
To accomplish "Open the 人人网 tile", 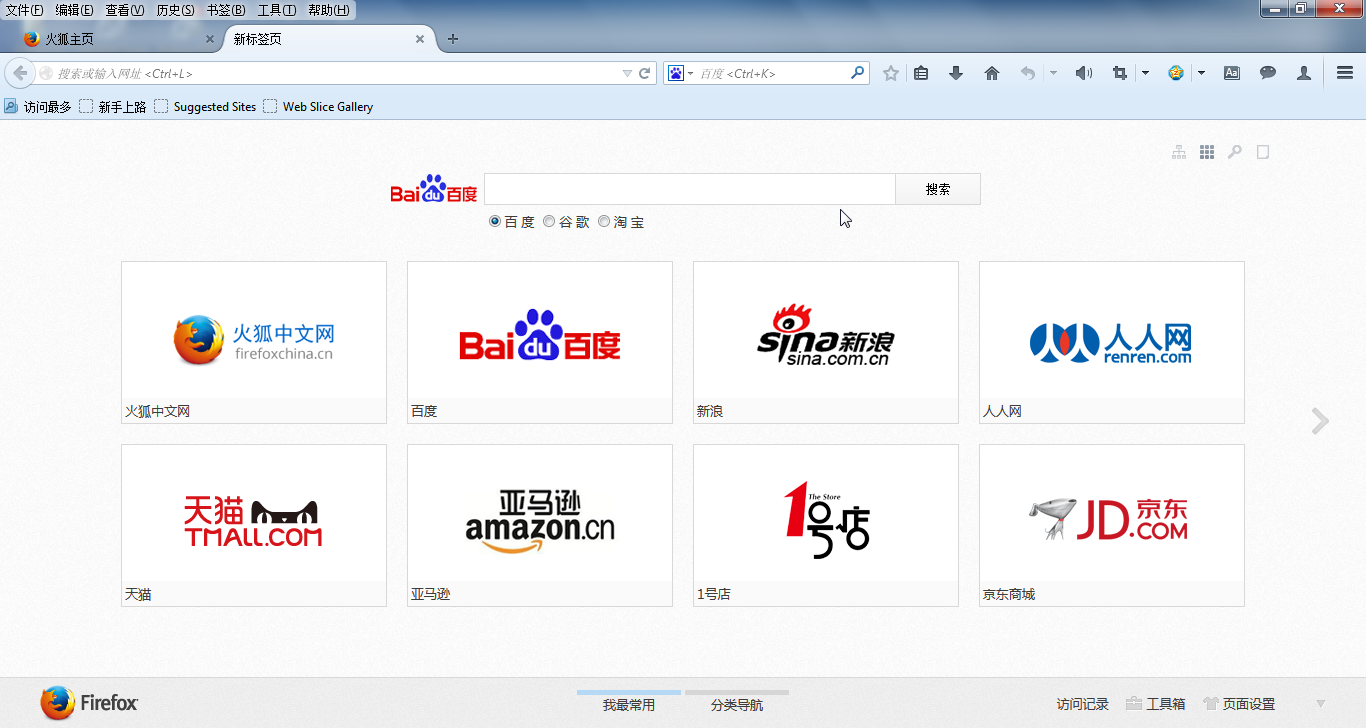I will point(1112,342).
